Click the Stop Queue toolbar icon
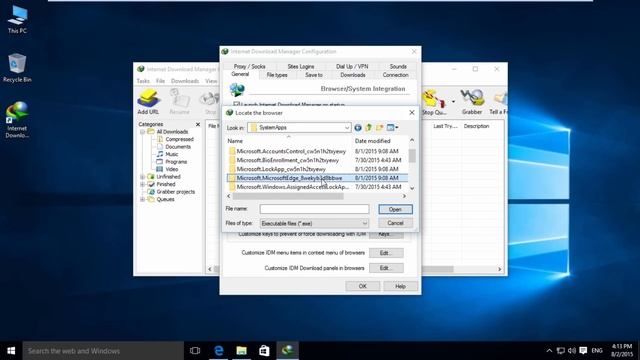The image size is (640, 360). 434,102
